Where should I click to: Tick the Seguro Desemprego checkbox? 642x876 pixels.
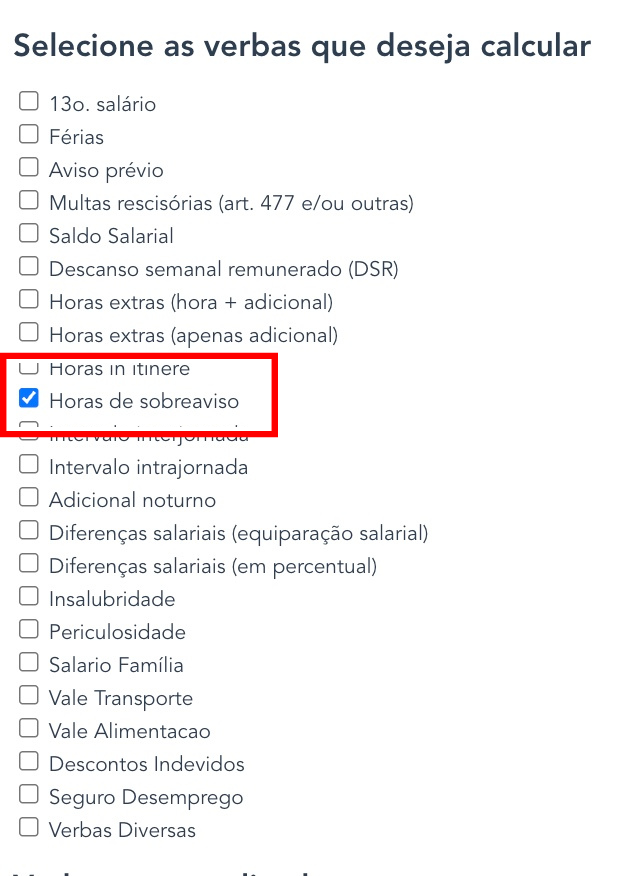click(x=29, y=794)
